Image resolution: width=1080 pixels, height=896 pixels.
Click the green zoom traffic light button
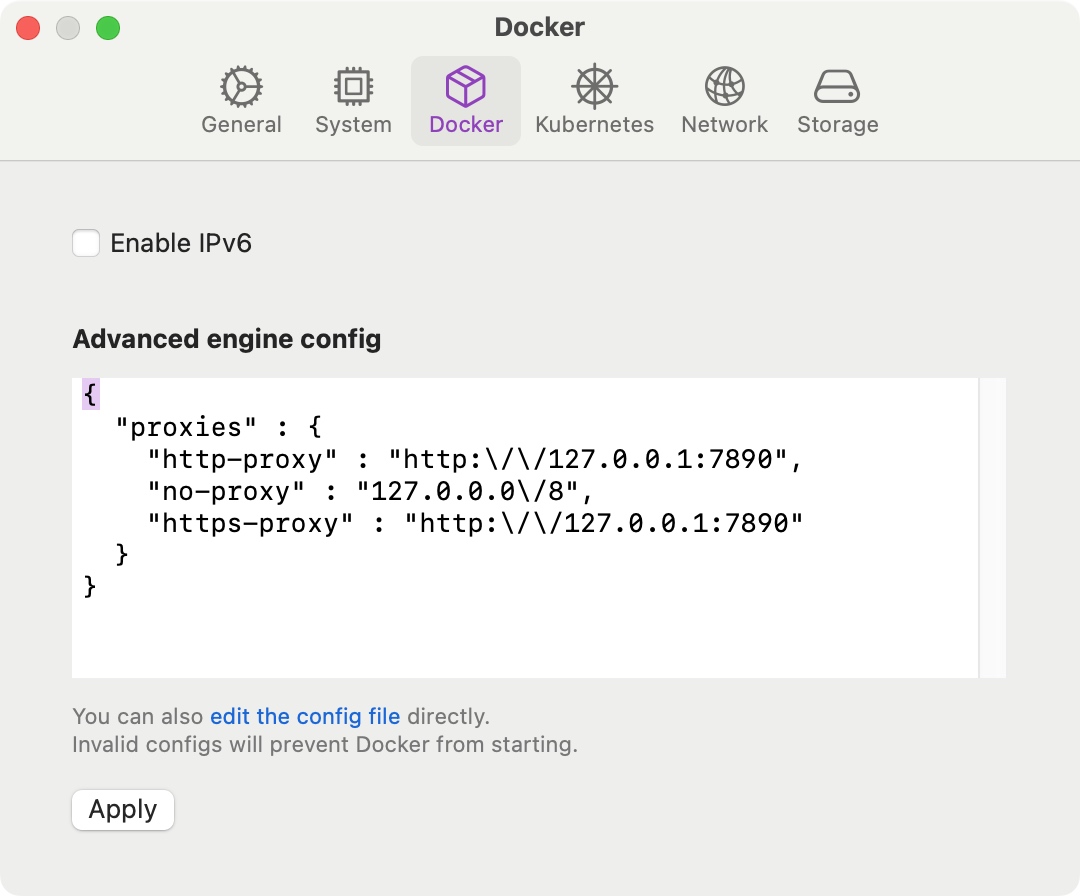tap(108, 27)
